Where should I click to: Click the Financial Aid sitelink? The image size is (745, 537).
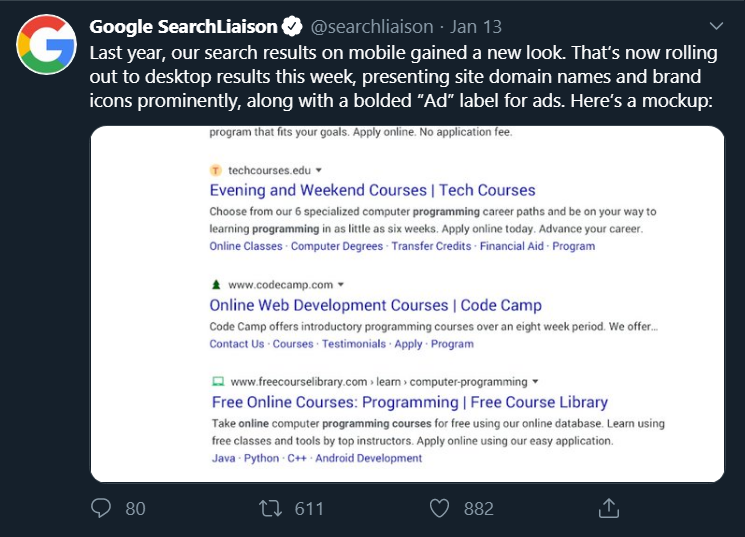tap(512, 246)
